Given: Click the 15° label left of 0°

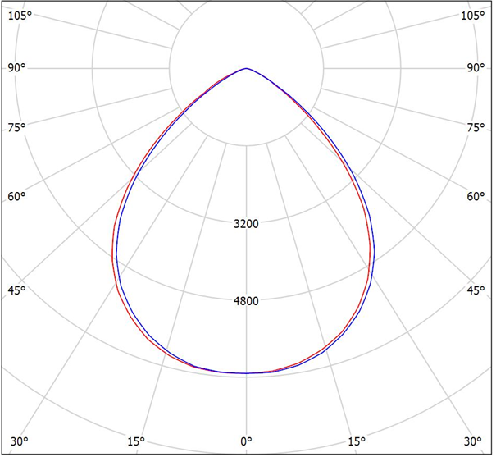Looking at the screenshot, I should 136,442.
